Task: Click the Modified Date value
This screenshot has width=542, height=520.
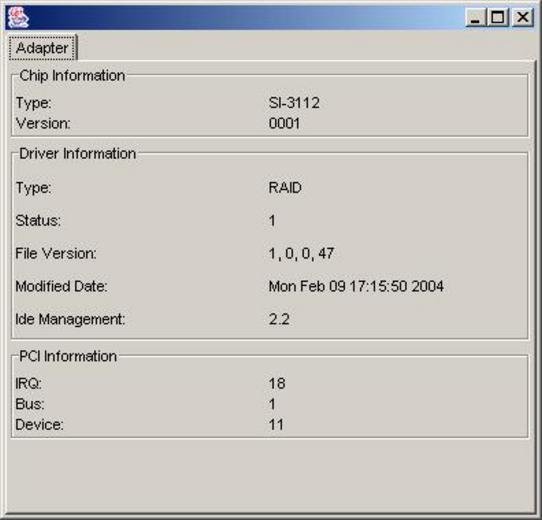Action: coord(356,286)
